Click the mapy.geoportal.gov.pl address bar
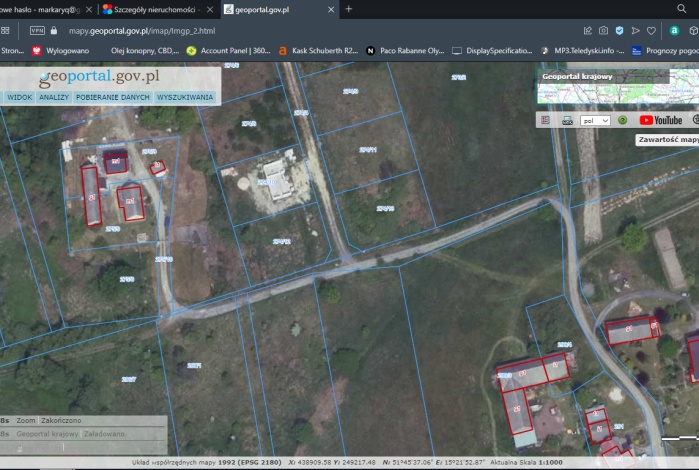699x470 pixels. click(x=142, y=31)
